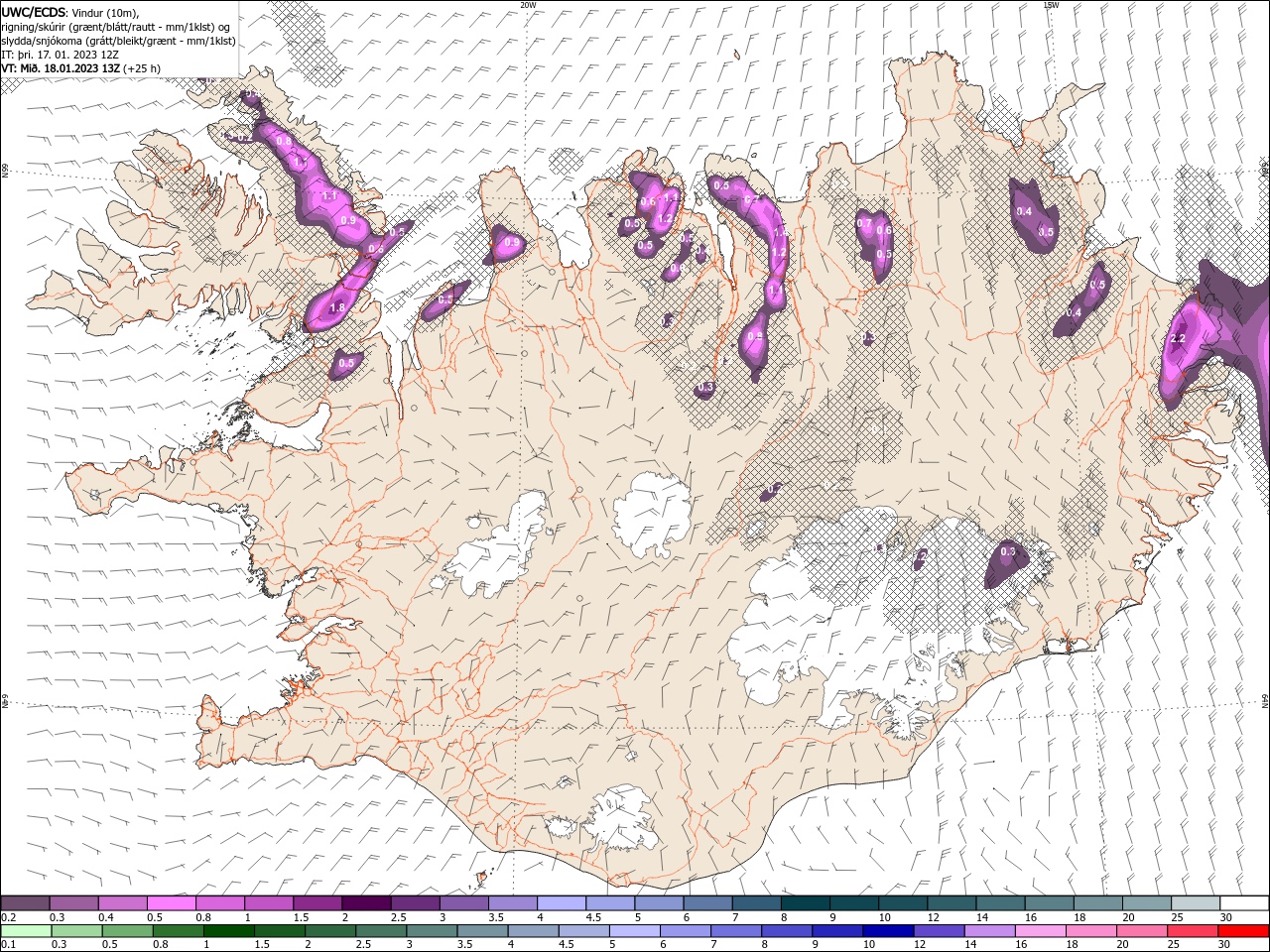Click light pink swatch at 16 in rain scale
Screen dimensions: 1270x952
pos(1040,931)
